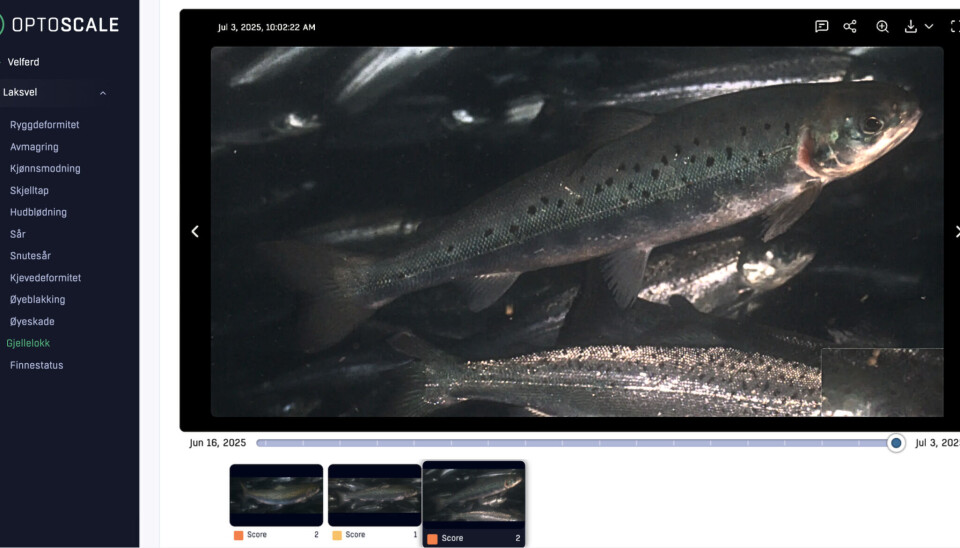960x548 pixels.
Task: Select the middle thumbnail with score 1
Action: [x=374, y=495]
